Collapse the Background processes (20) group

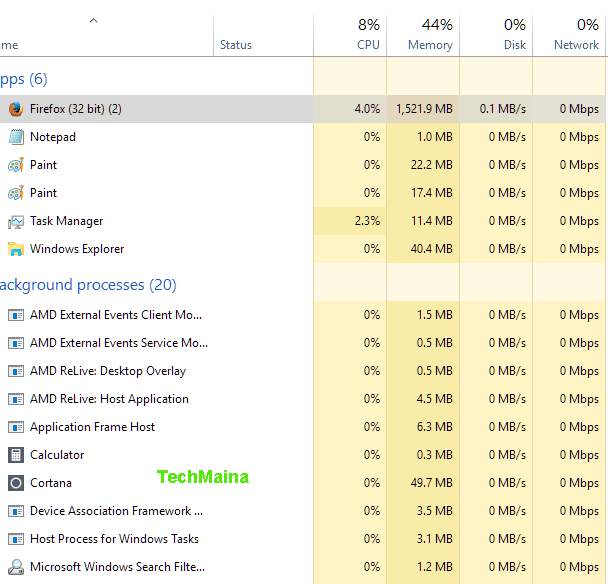pyautogui.click(x=88, y=285)
